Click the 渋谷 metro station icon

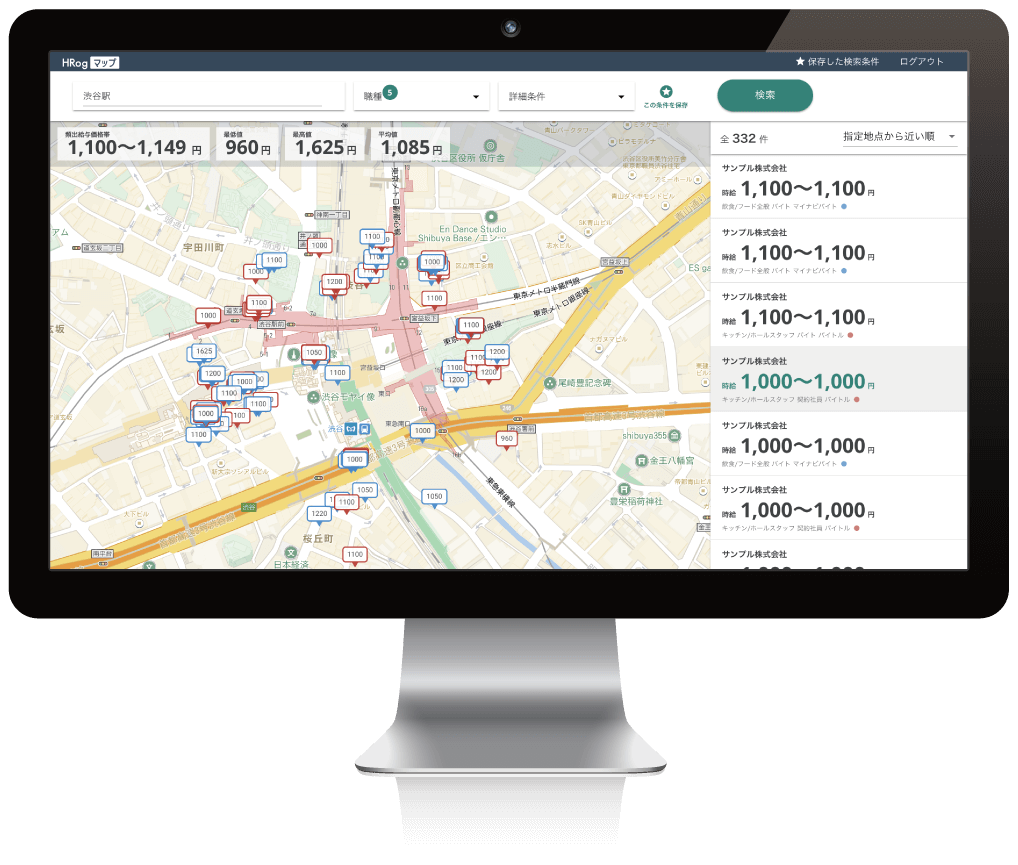pyautogui.click(x=351, y=429)
